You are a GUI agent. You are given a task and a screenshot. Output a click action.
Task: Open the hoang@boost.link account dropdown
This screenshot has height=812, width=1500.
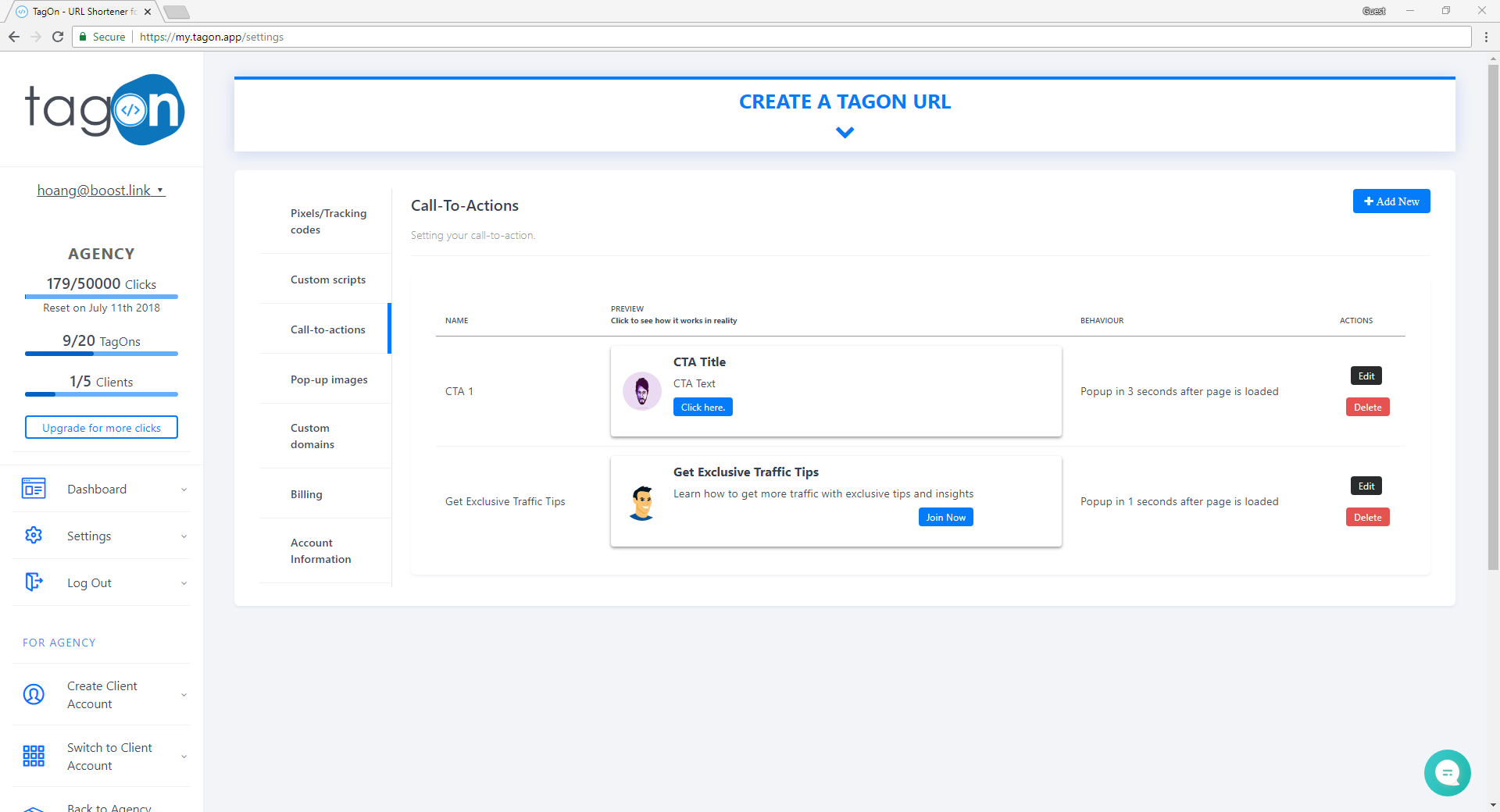click(x=101, y=191)
